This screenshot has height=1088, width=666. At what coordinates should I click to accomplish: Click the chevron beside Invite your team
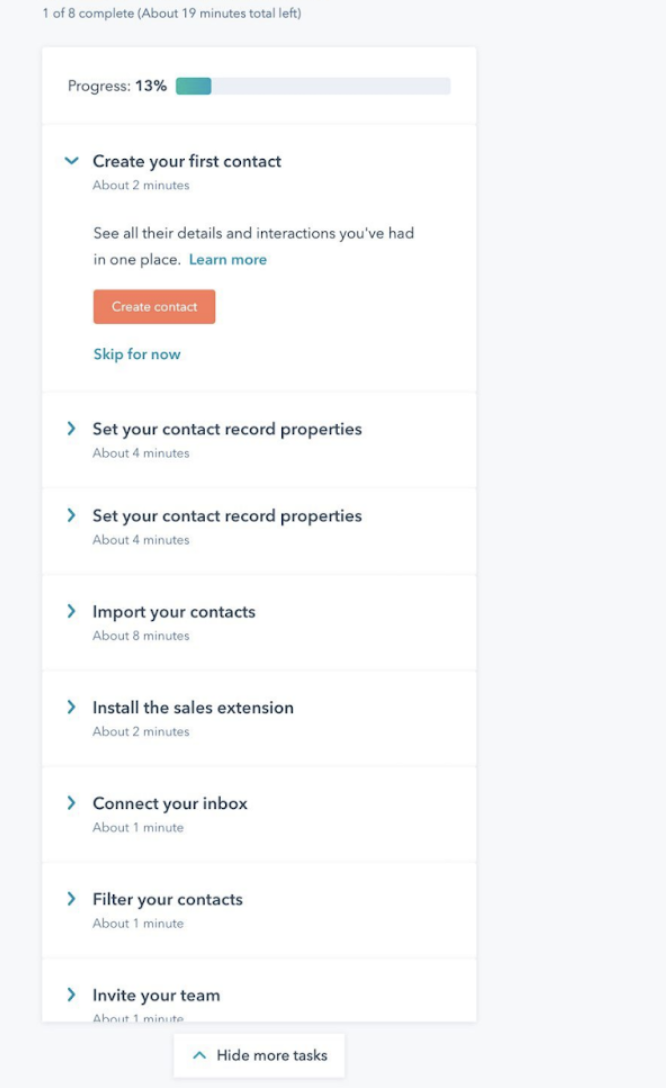coord(71,995)
